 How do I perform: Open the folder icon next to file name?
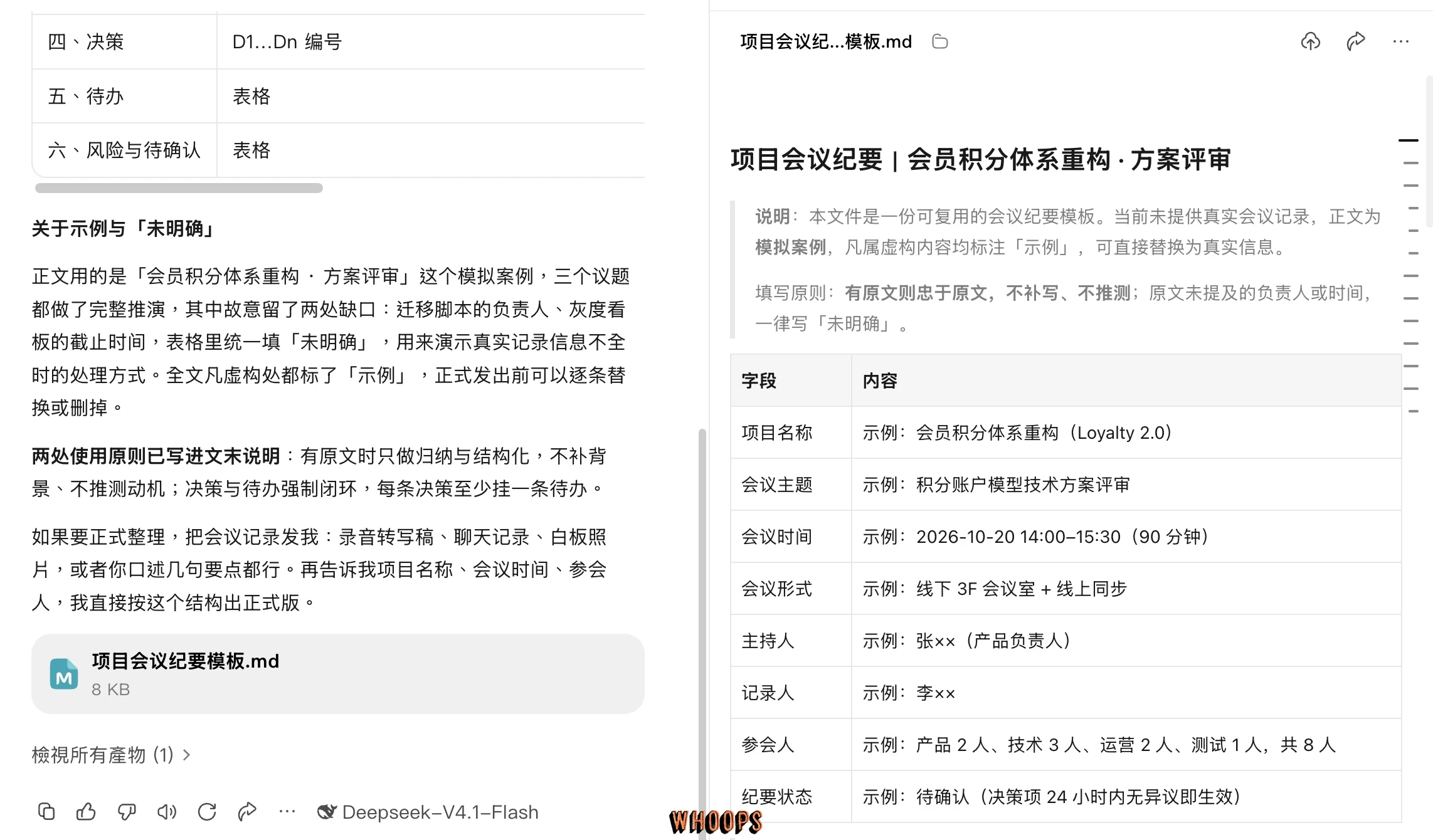[939, 41]
